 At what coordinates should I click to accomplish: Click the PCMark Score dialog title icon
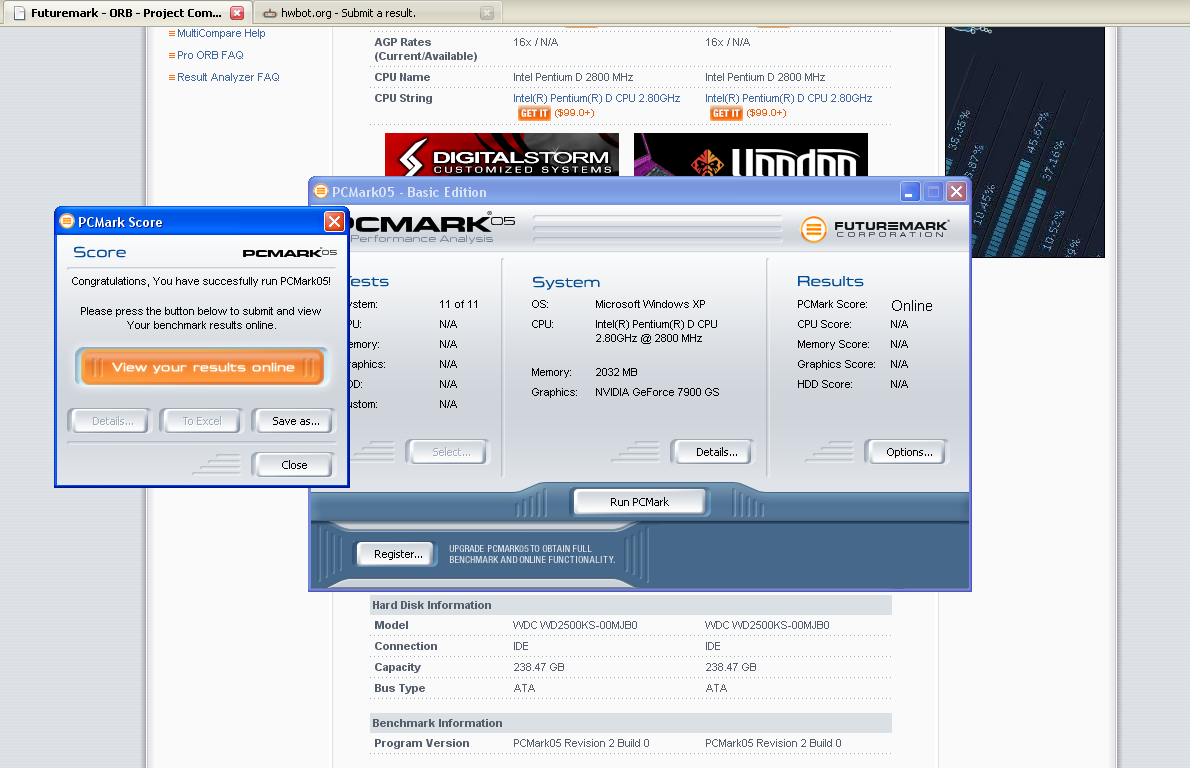[x=67, y=222]
